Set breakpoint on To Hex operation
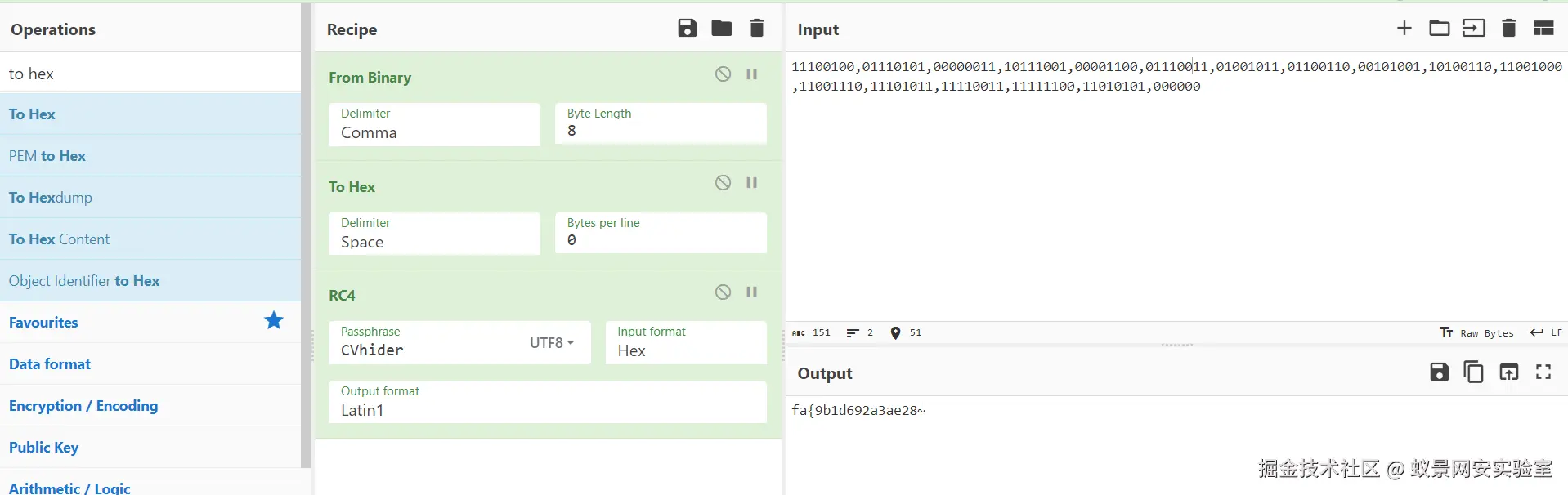 click(x=751, y=183)
